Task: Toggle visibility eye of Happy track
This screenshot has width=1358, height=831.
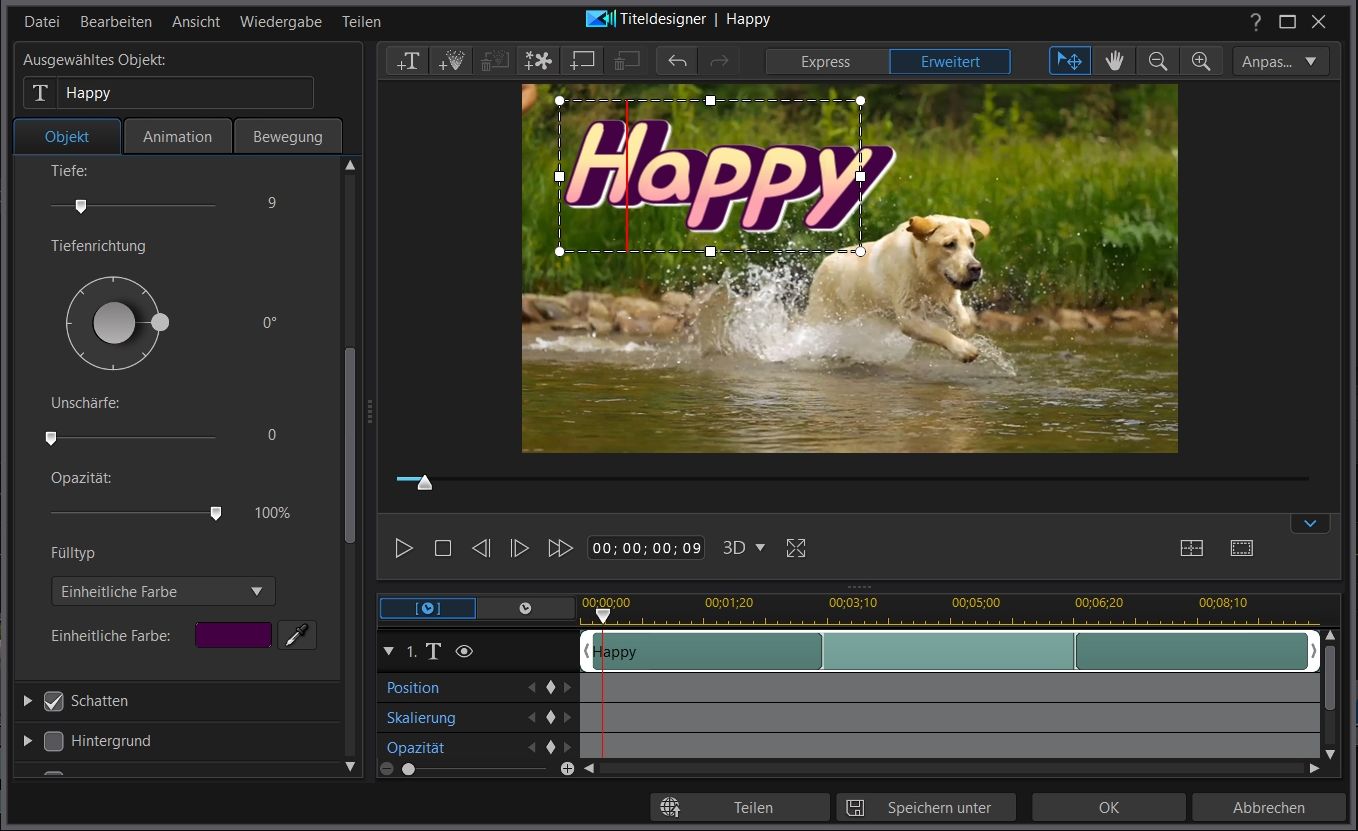Action: coord(464,651)
